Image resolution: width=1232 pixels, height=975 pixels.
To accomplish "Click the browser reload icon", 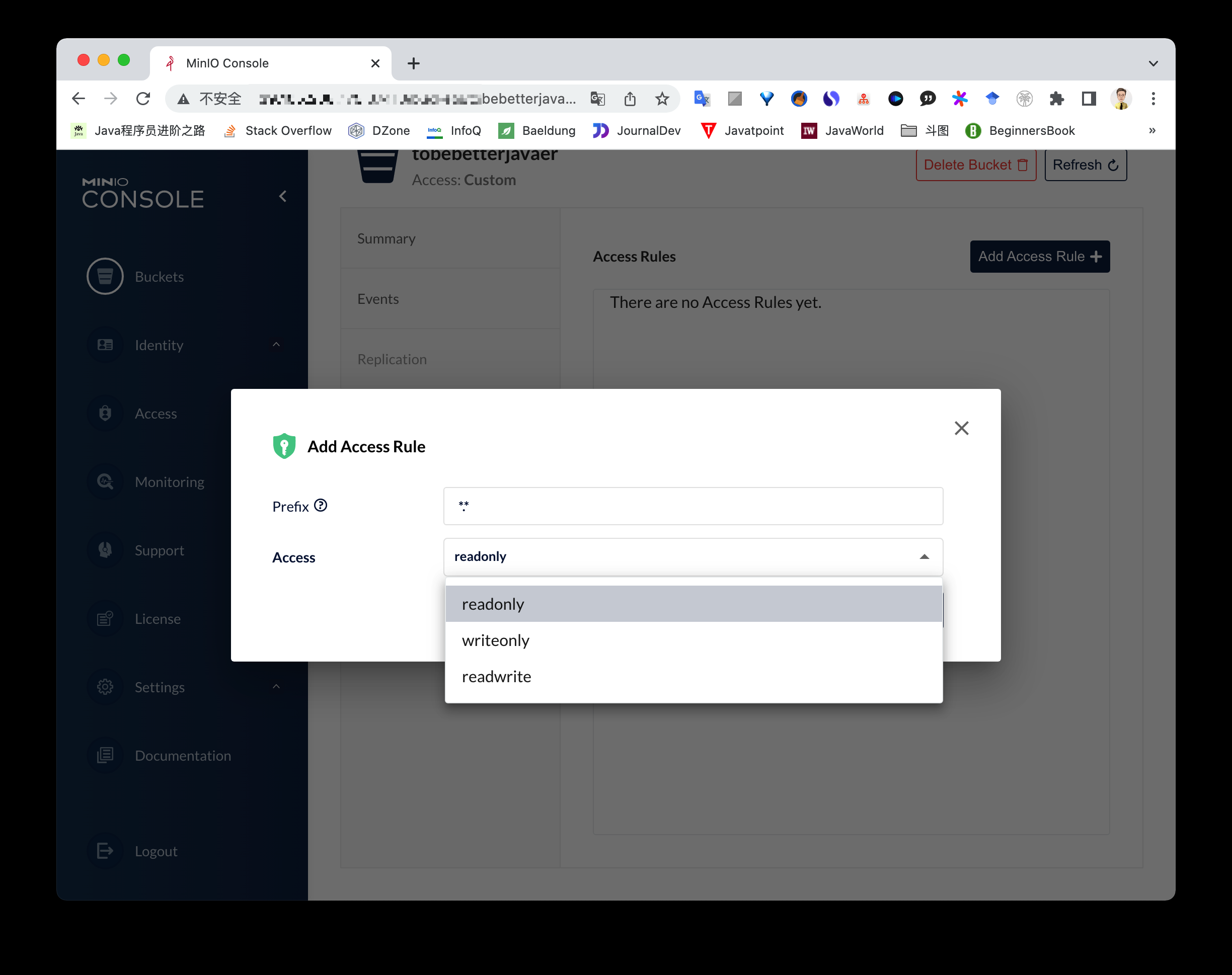I will pos(143,99).
